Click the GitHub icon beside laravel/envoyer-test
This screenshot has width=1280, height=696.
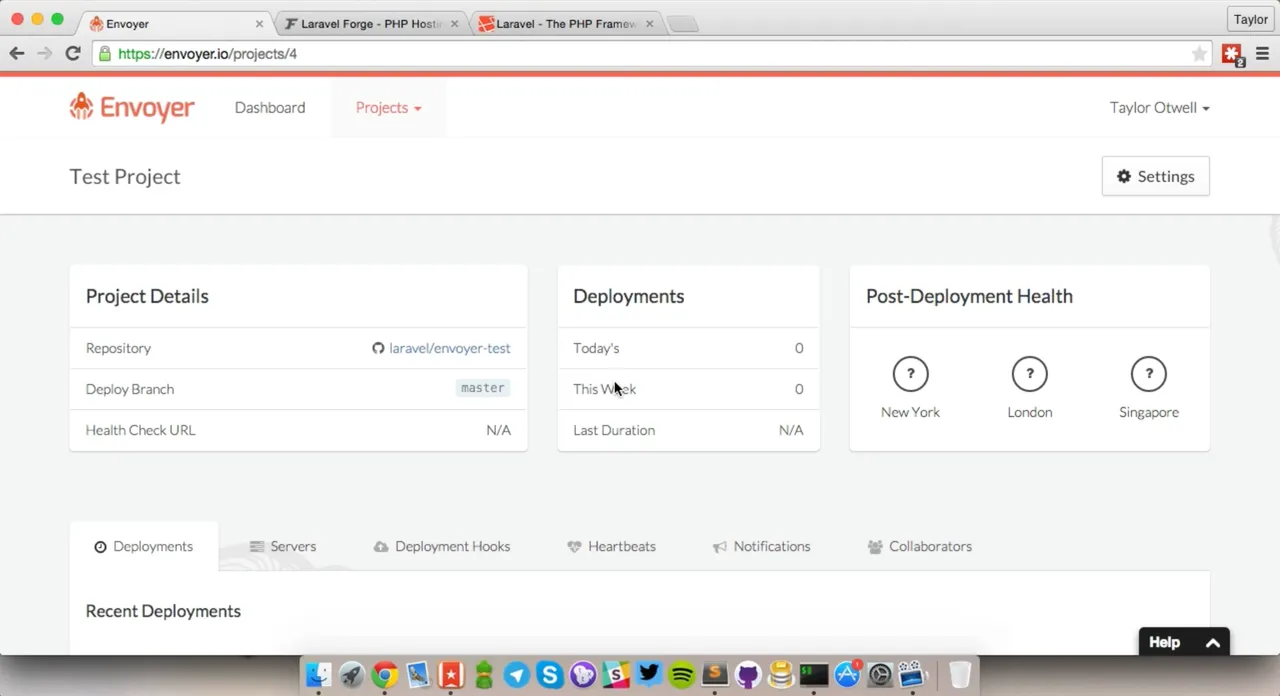click(378, 348)
